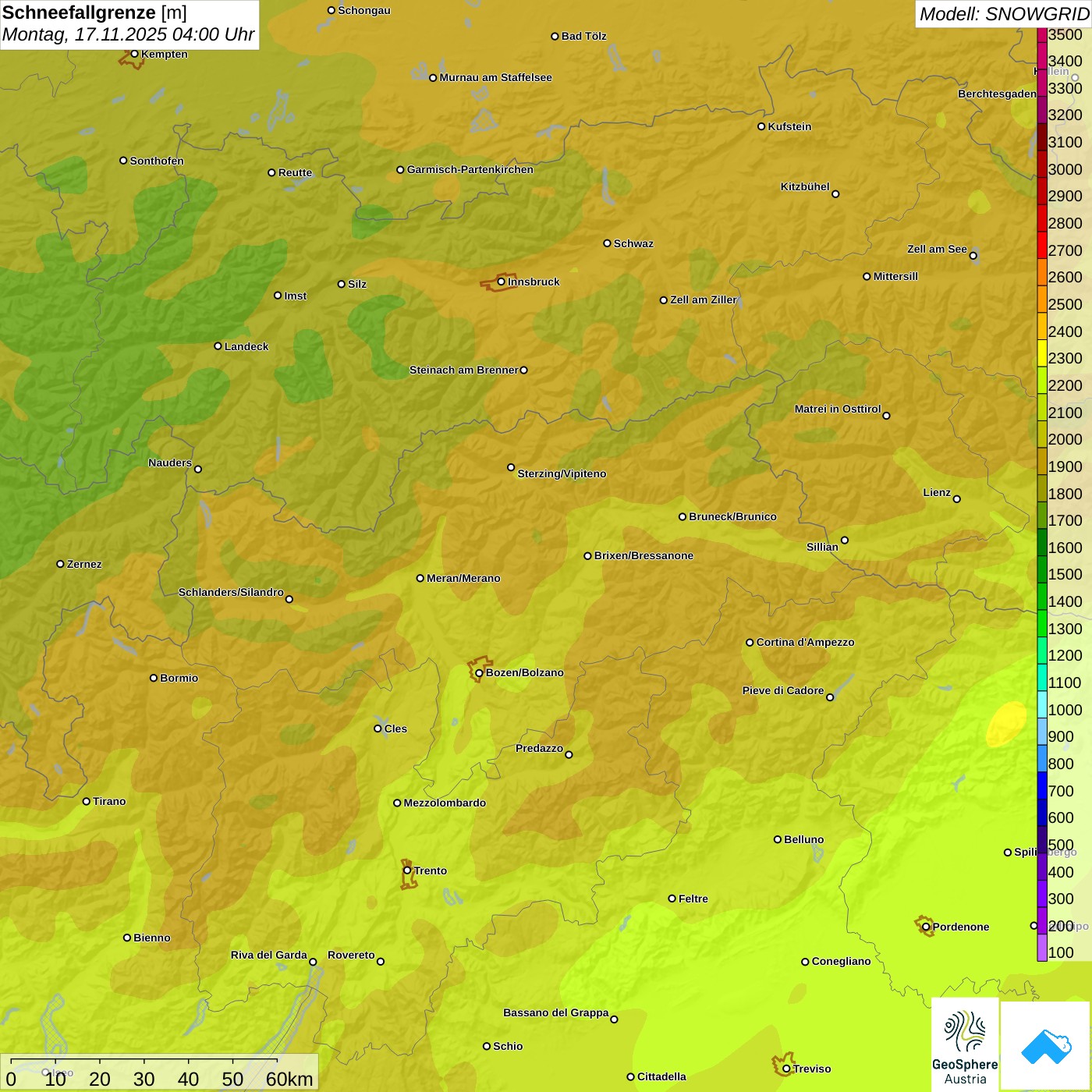This screenshot has height=1092, width=1092.
Task: Select the Meran/Merano label
Action: [x=463, y=578]
